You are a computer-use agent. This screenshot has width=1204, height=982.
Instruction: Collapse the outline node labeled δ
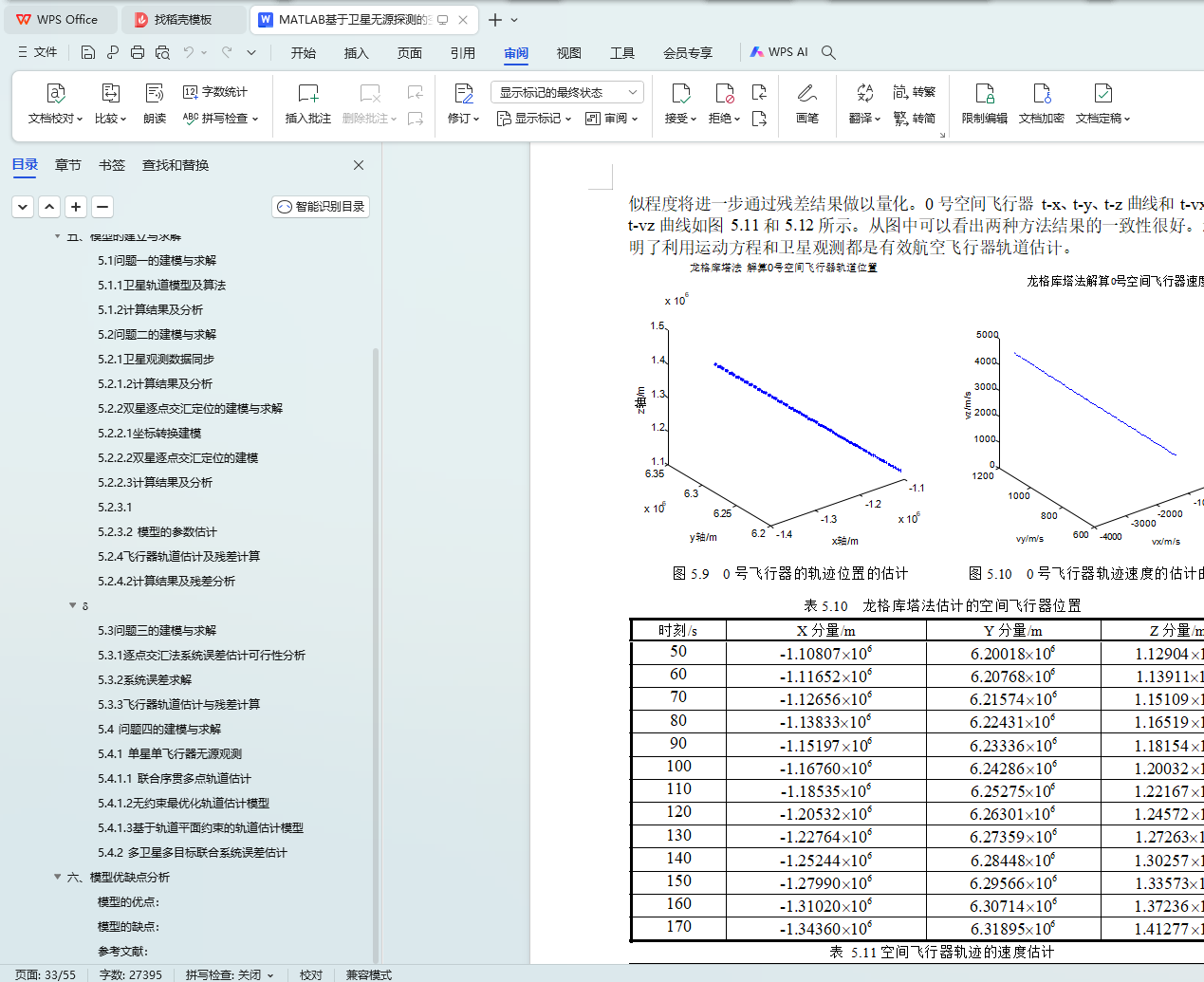[73, 605]
